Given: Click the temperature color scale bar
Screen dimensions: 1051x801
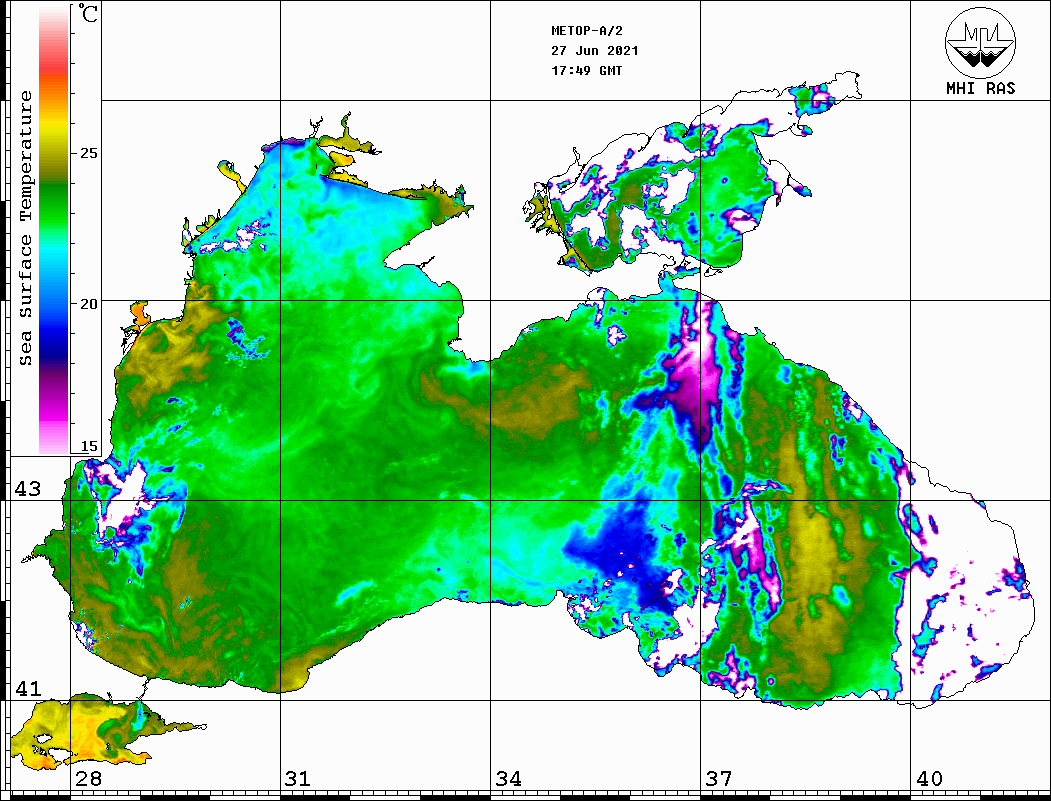Looking at the screenshot, I should [x=54, y=229].
